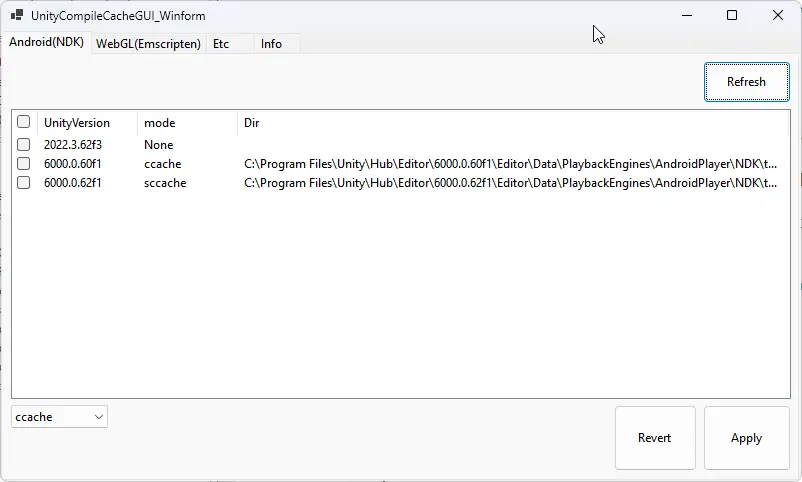Tick the checkbox for version 6000.0.62f1
Viewport: 802px width, 482px height.
pos(24,183)
